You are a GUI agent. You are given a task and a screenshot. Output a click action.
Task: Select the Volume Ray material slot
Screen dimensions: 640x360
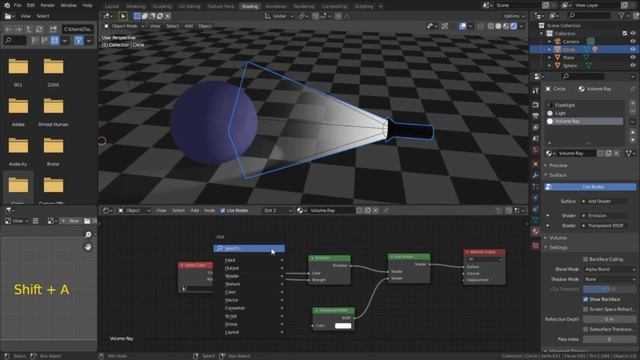[584, 121]
